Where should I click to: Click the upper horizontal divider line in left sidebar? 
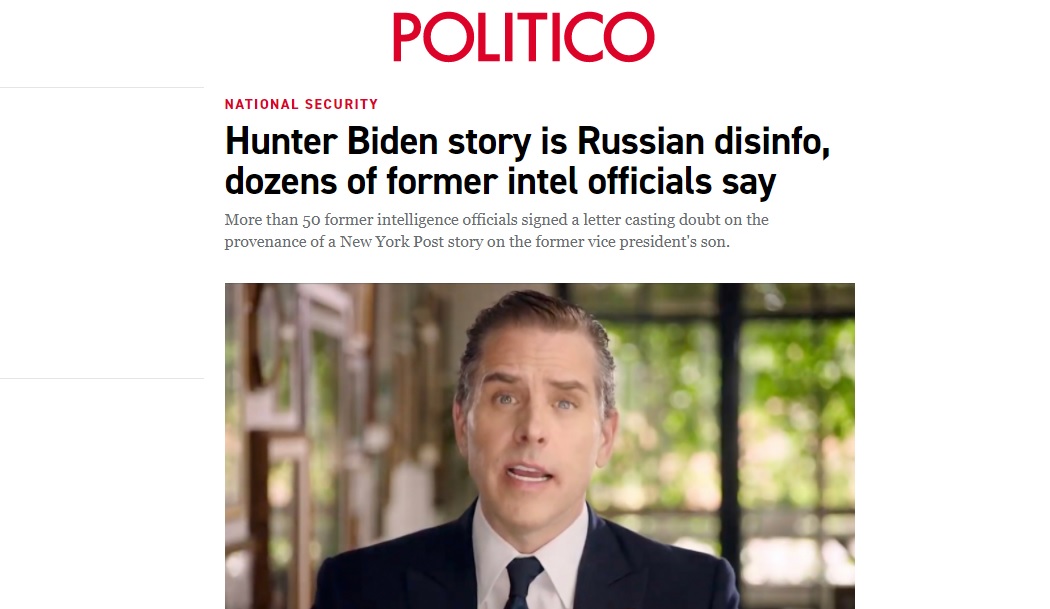tap(102, 87)
